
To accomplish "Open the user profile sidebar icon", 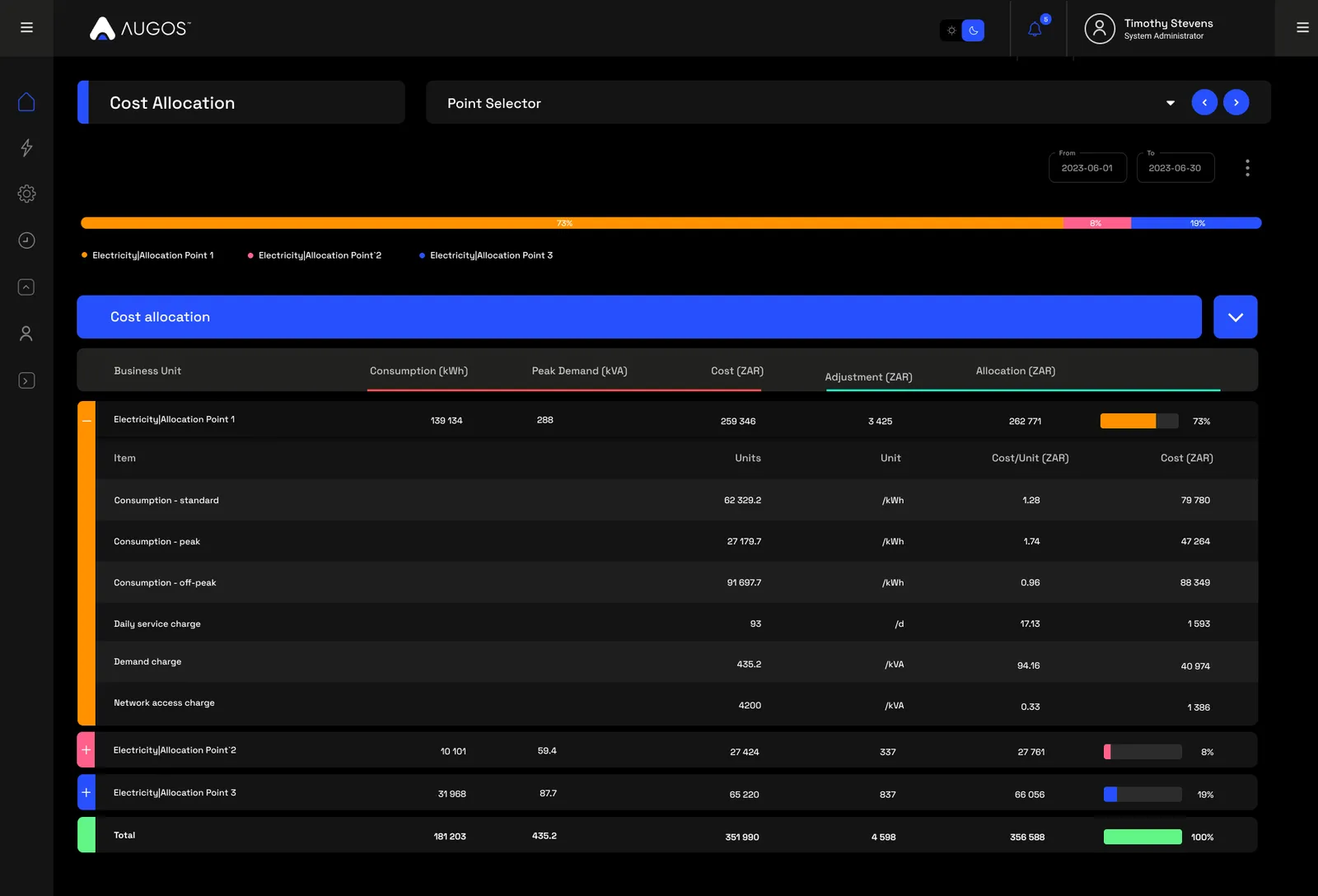I will point(26,334).
